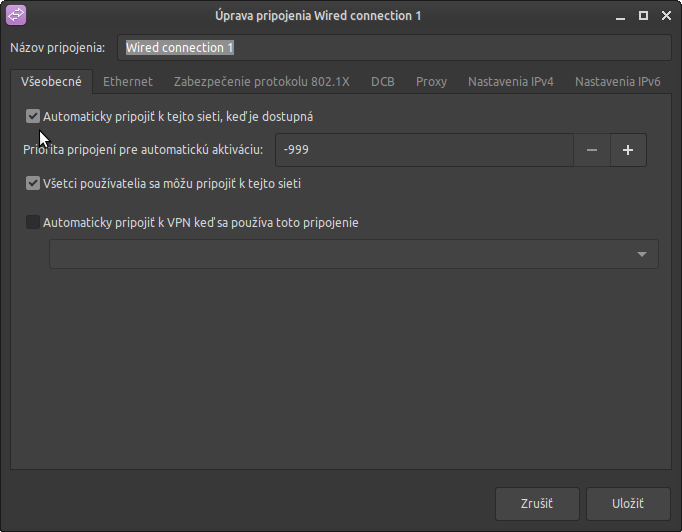Maximize the connection editor window
This screenshot has height=532, width=682.
pyautogui.click(x=644, y=15)
